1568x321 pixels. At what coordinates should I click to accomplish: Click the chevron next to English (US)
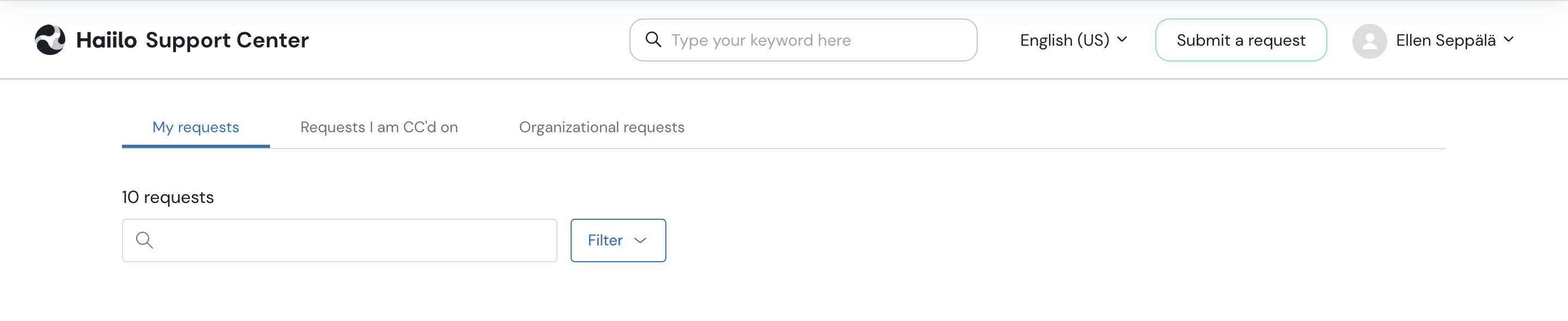[1122, 40]
